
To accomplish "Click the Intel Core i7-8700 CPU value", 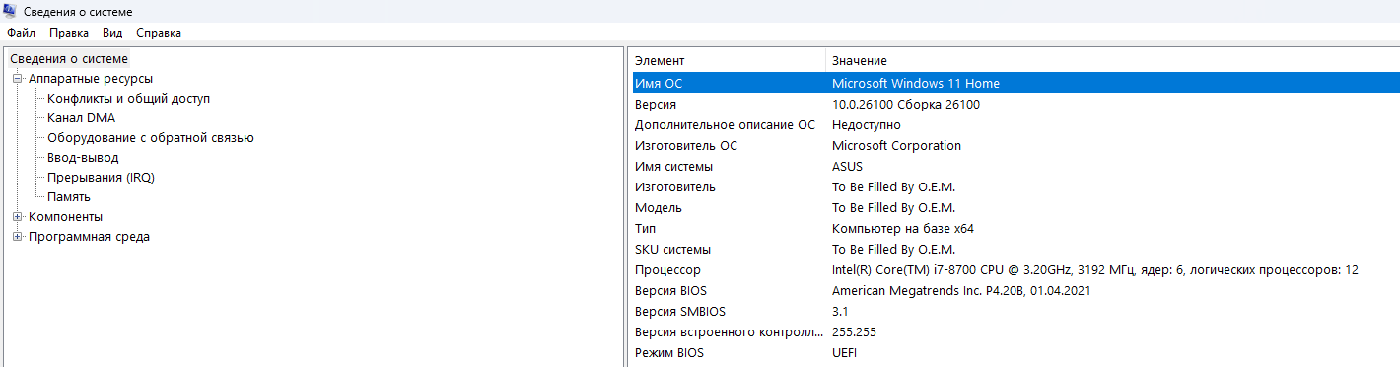I will pos(1095,269).
